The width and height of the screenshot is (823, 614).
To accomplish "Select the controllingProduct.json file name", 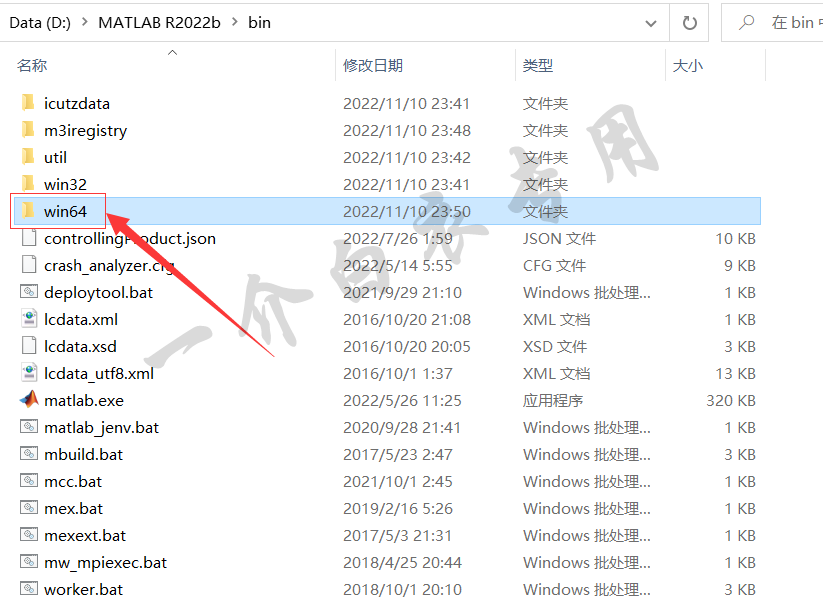I will tap(130, 239).
